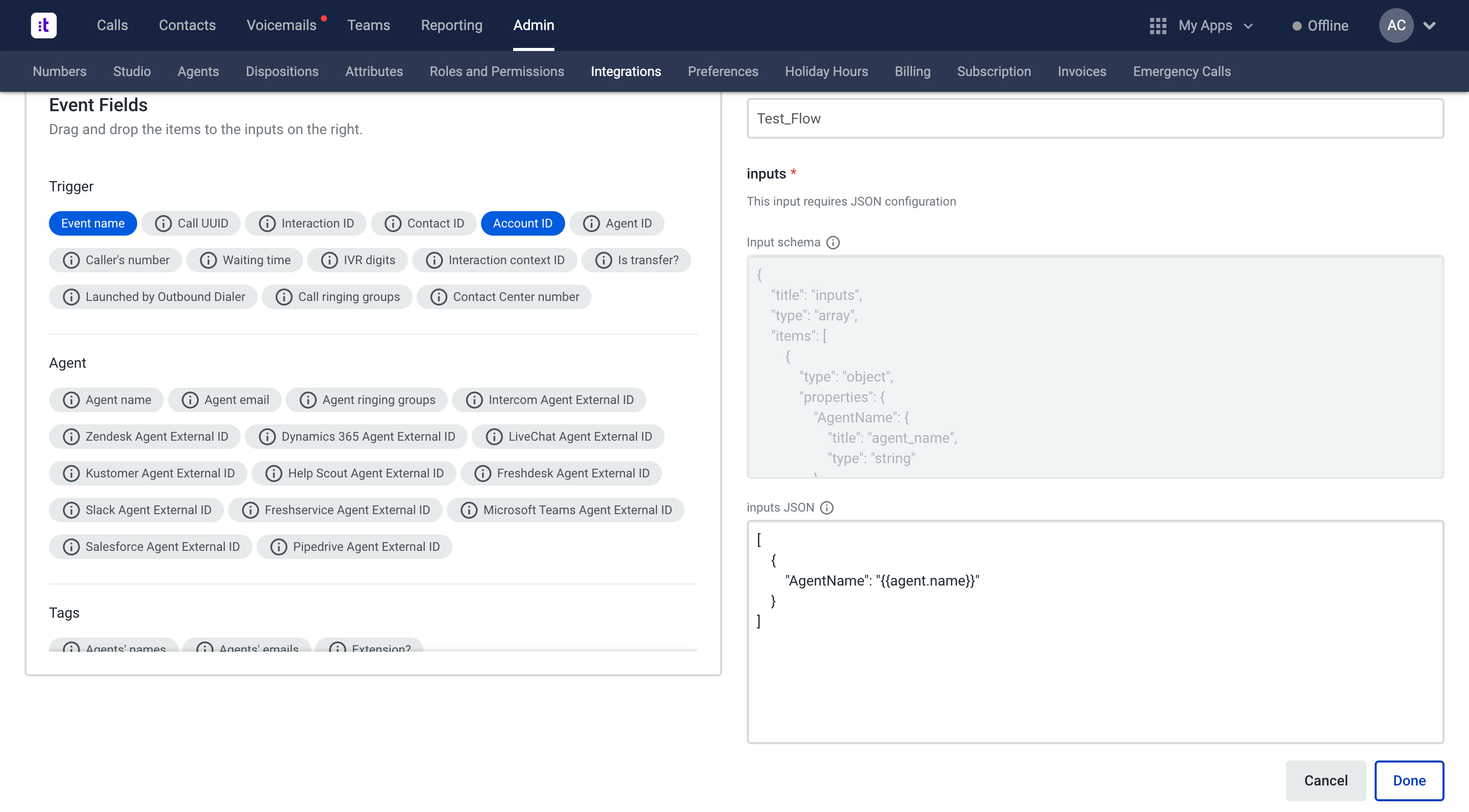Click the Interaction context ID info icon
The height and width of the screenshot is (812, 1469).
point(434,260)
